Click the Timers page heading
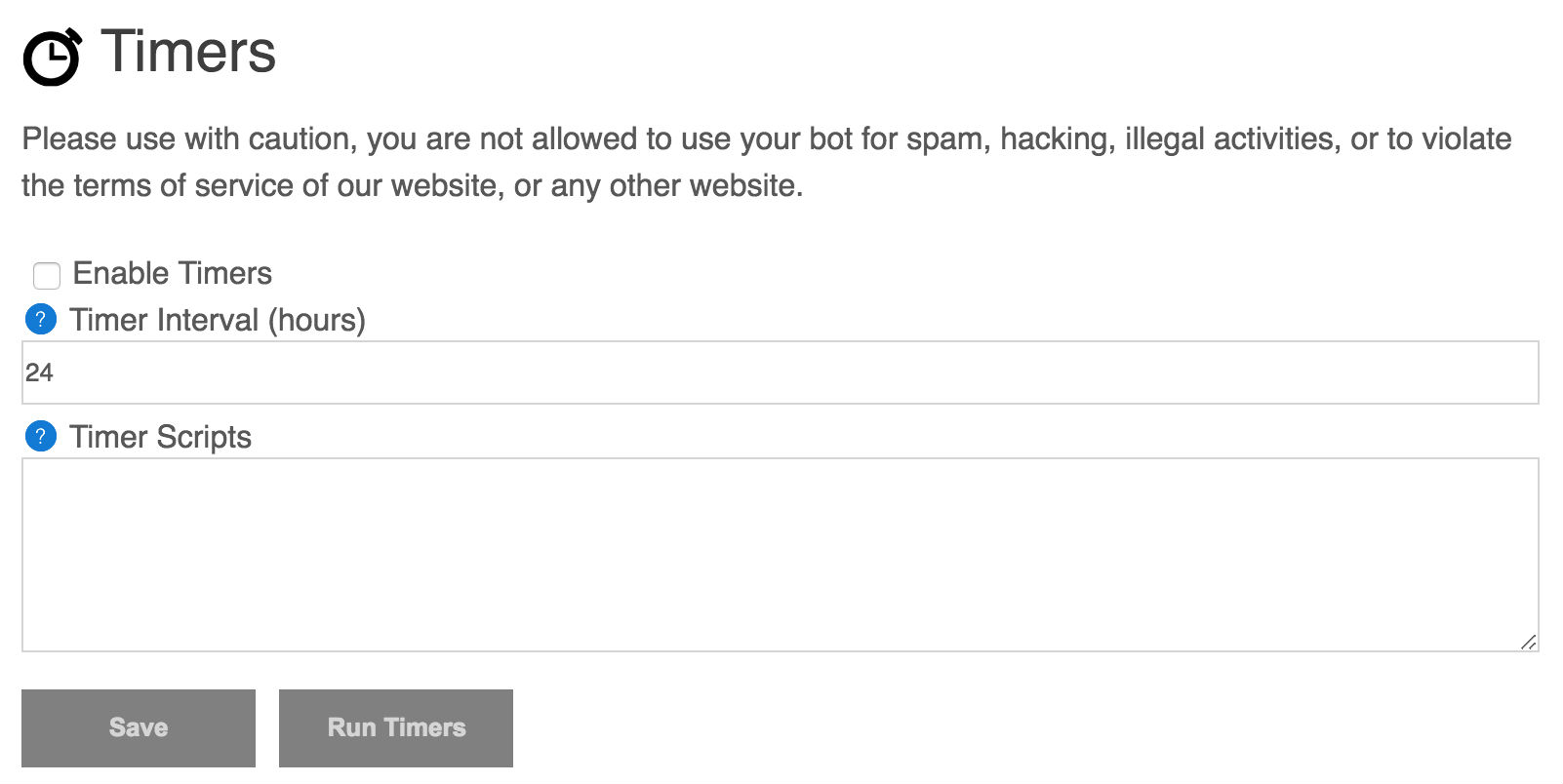The image size is (1563, 784). tap(188, 52)
